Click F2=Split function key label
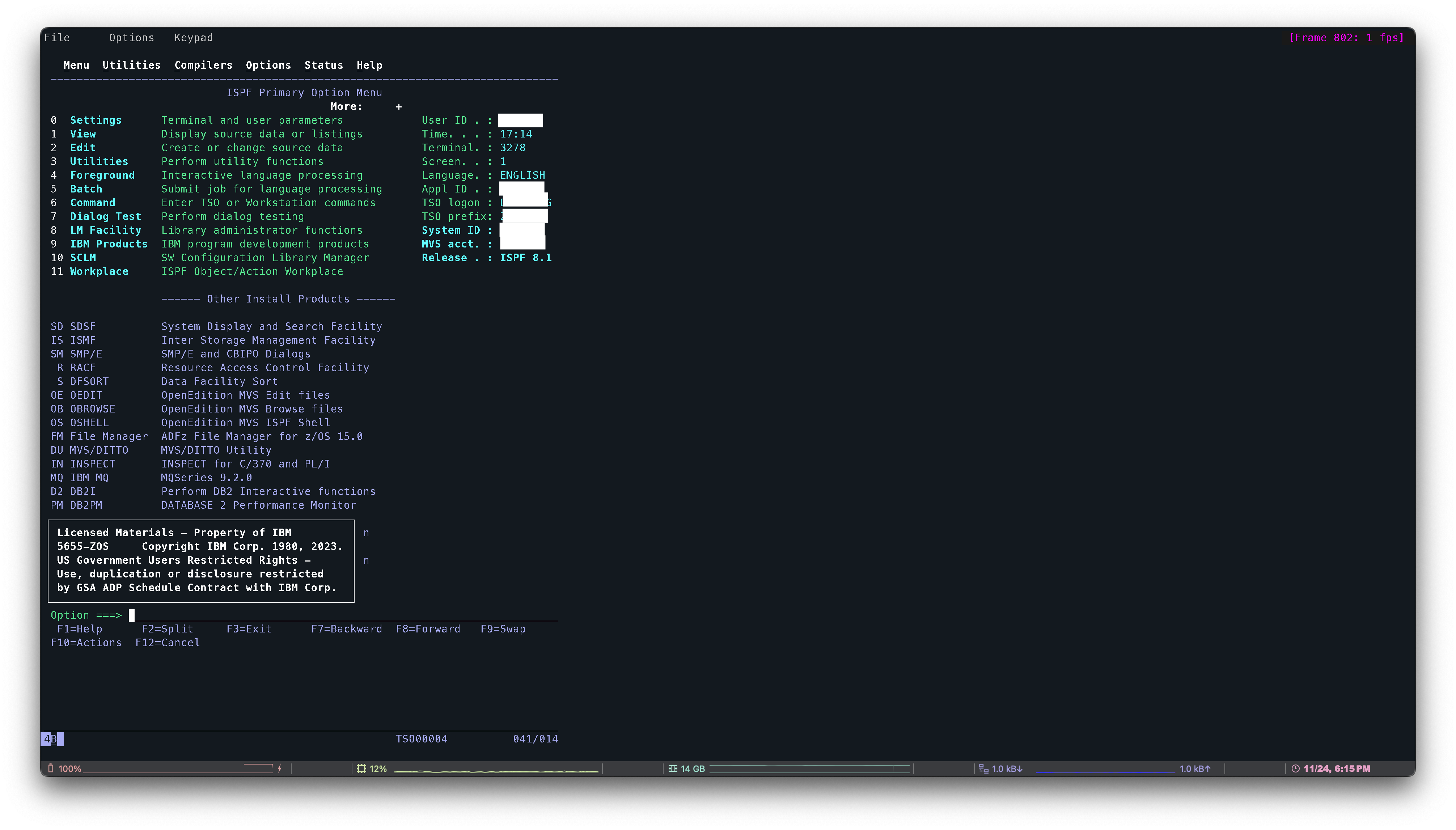 [x=167, y=629]
